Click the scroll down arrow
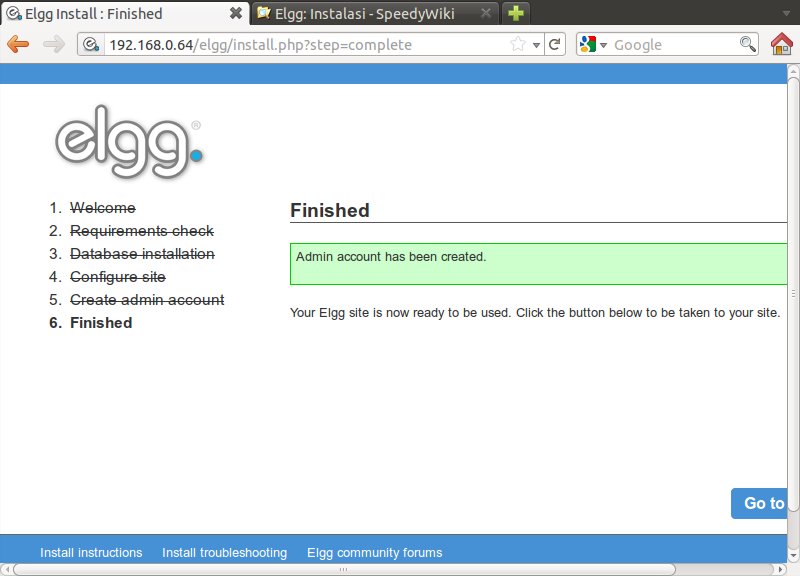The width and height of the screenshot is (800, 576). click(x=793, y=555)
